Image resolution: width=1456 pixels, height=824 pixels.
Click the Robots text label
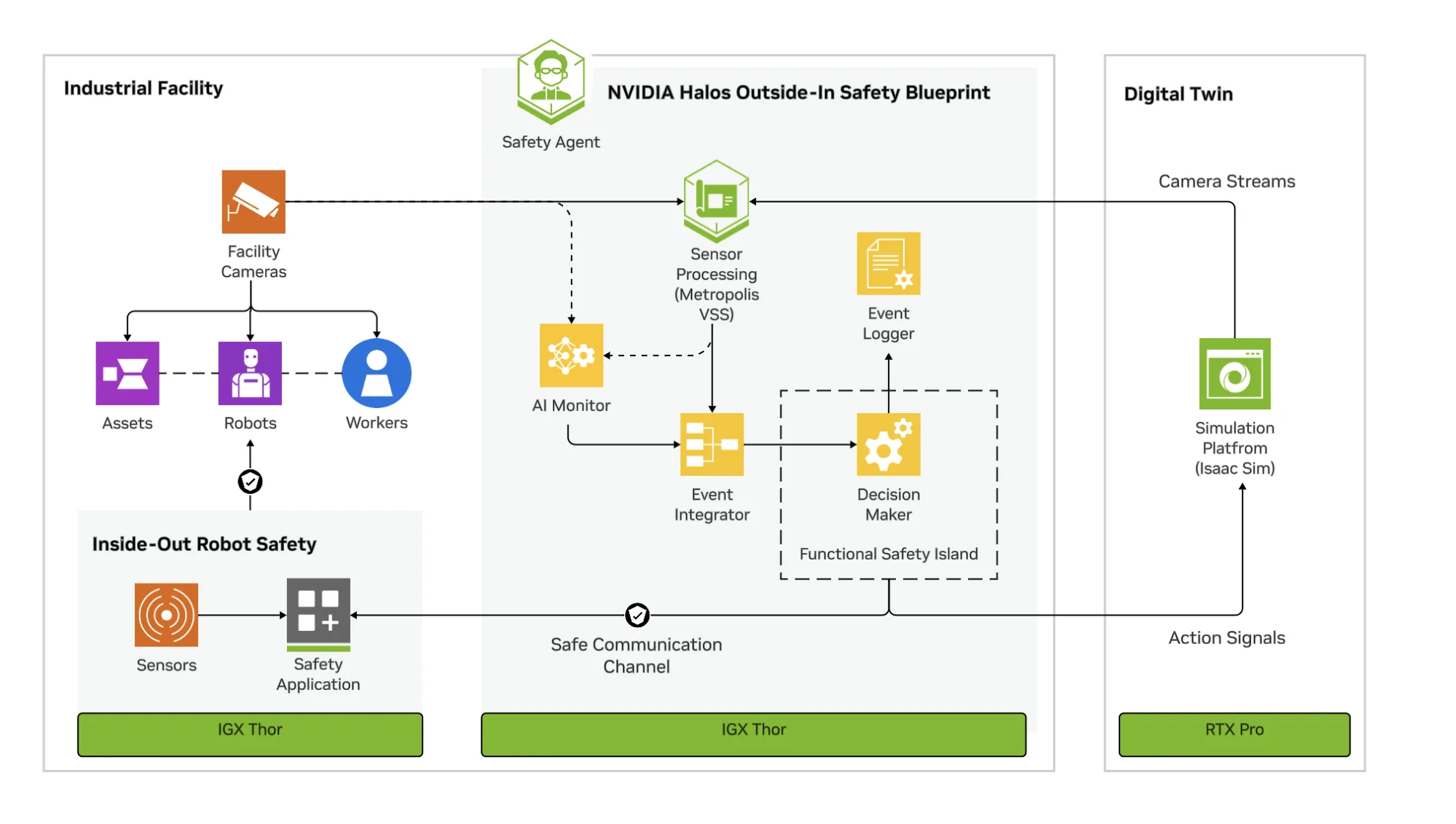pyautogui.click(x=250, y=423)
